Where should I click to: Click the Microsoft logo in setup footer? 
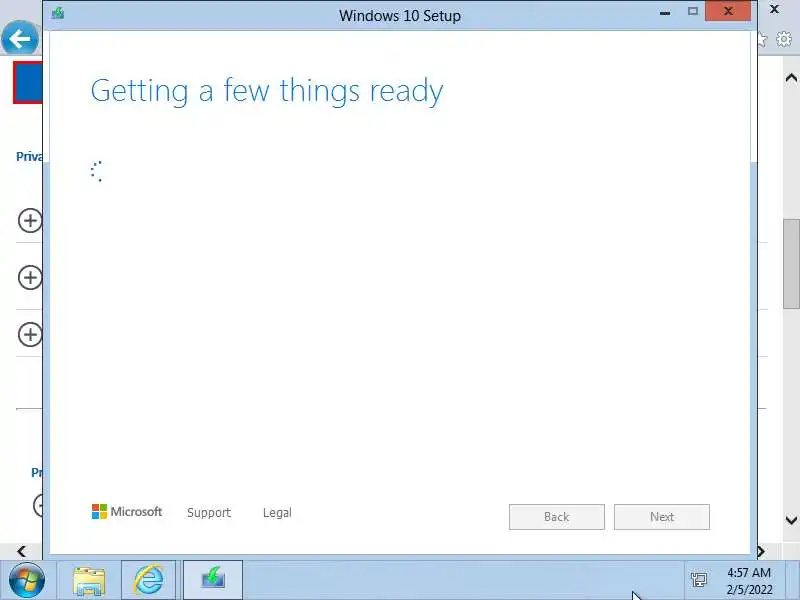(127, 512)
